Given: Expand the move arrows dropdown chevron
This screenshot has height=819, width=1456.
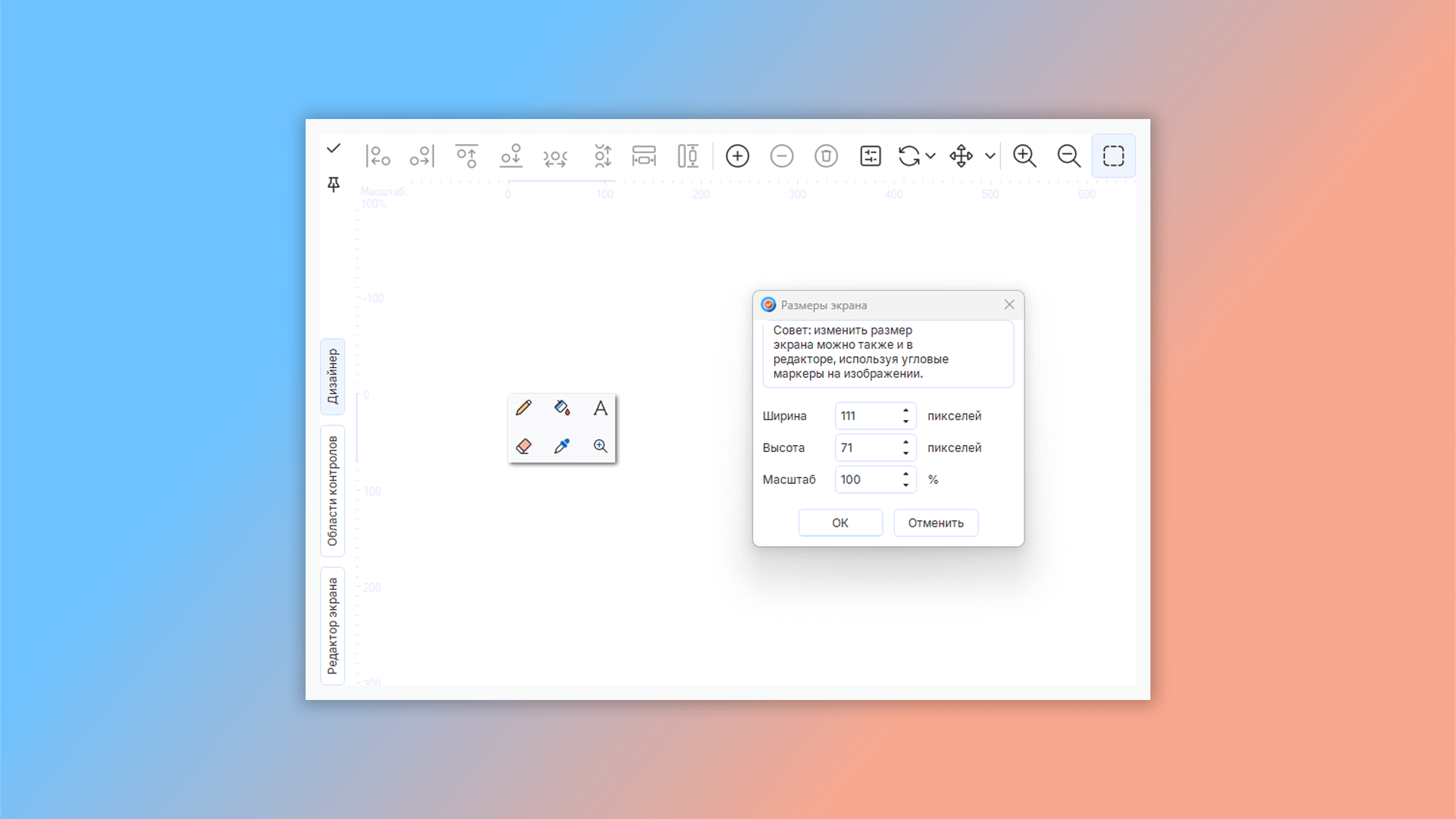Looking at the screenshot, I should [x=990, y=156].
